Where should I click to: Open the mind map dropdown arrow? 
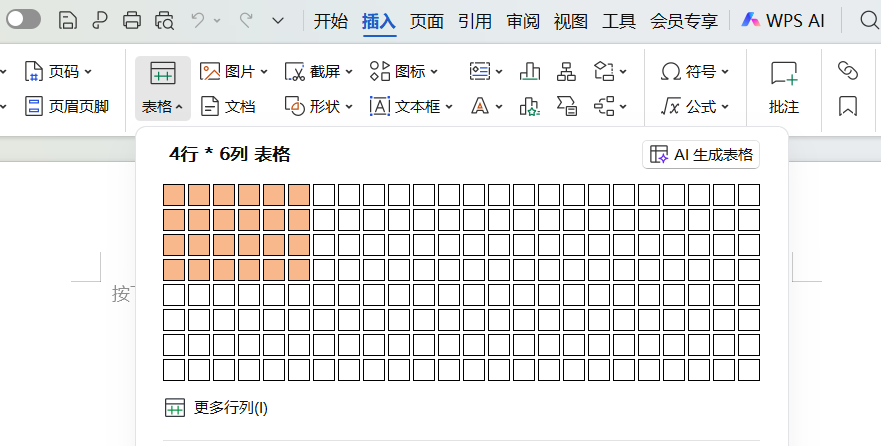[x=623, y=106]
